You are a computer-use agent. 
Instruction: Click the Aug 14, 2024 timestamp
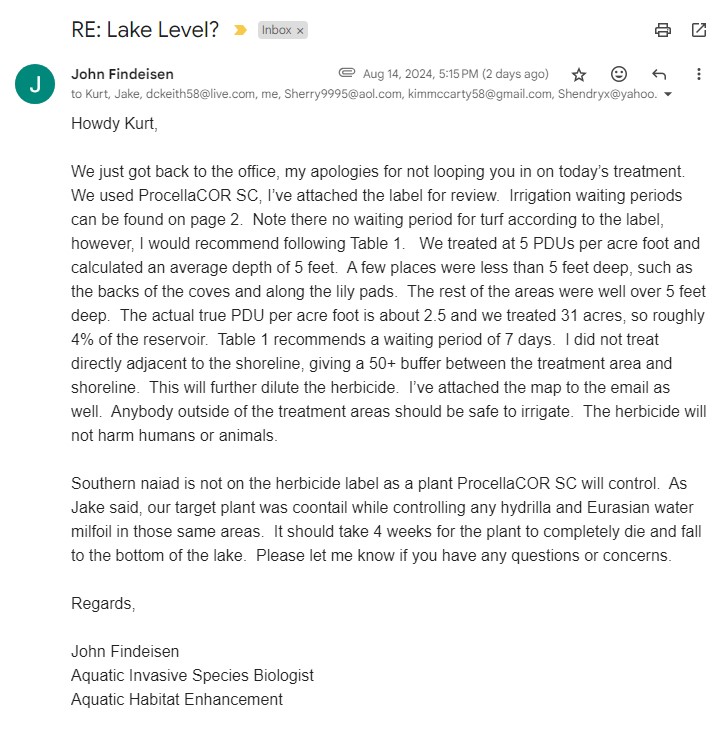[455, 74]
